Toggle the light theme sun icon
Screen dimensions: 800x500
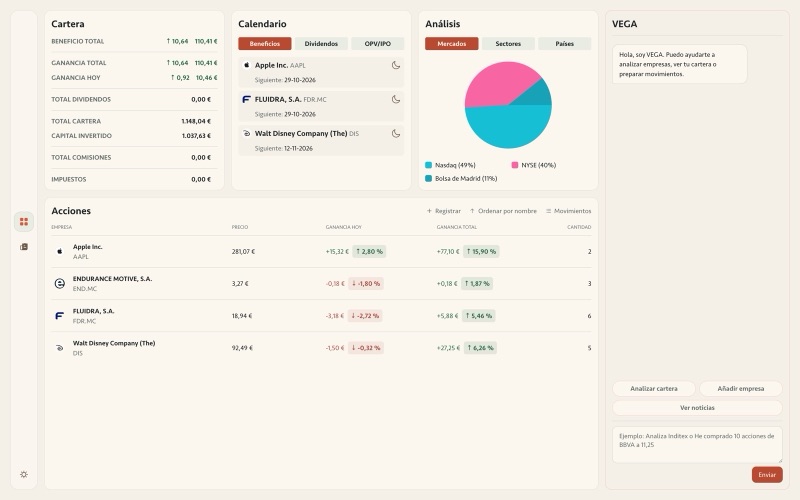[x=23, y=474]
